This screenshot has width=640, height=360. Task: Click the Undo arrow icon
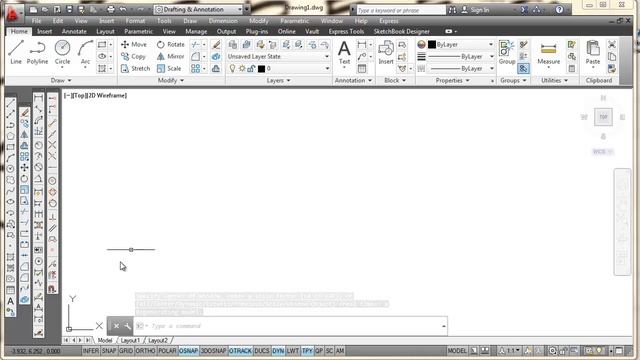123,9
